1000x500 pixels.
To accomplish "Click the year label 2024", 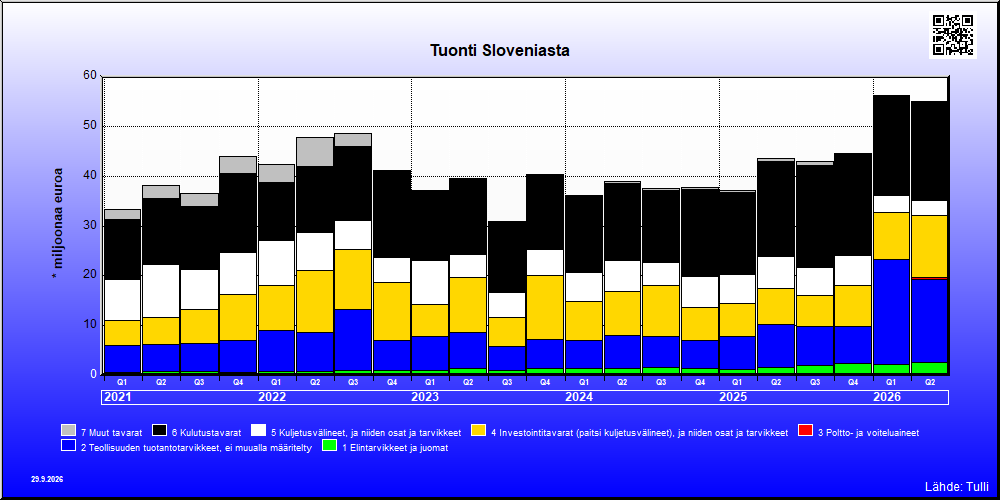I will pyautogui.click(x=579, y=397).
